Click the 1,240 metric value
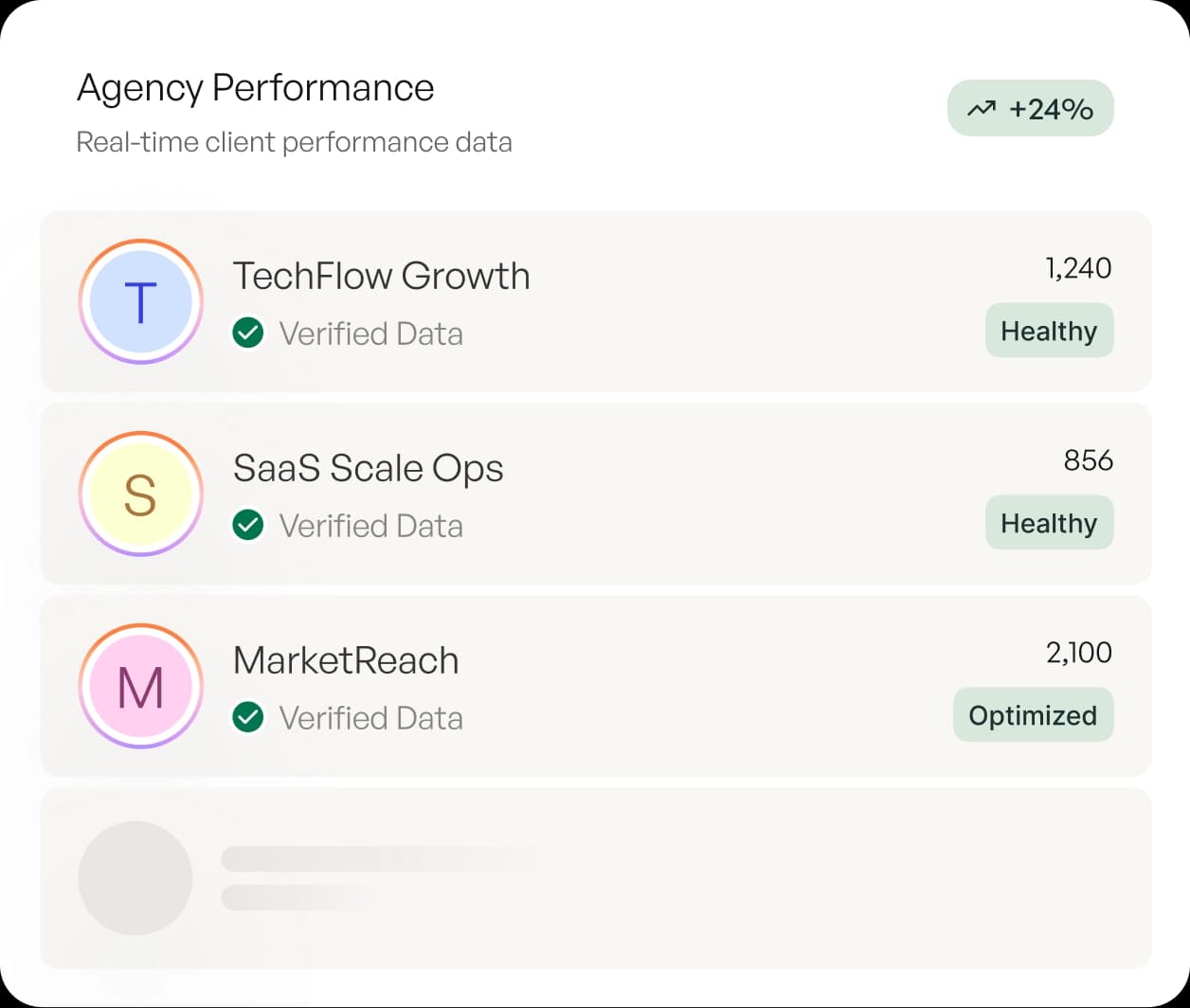Screen dimensions: 1190x1008 [x=1078, y=268]
